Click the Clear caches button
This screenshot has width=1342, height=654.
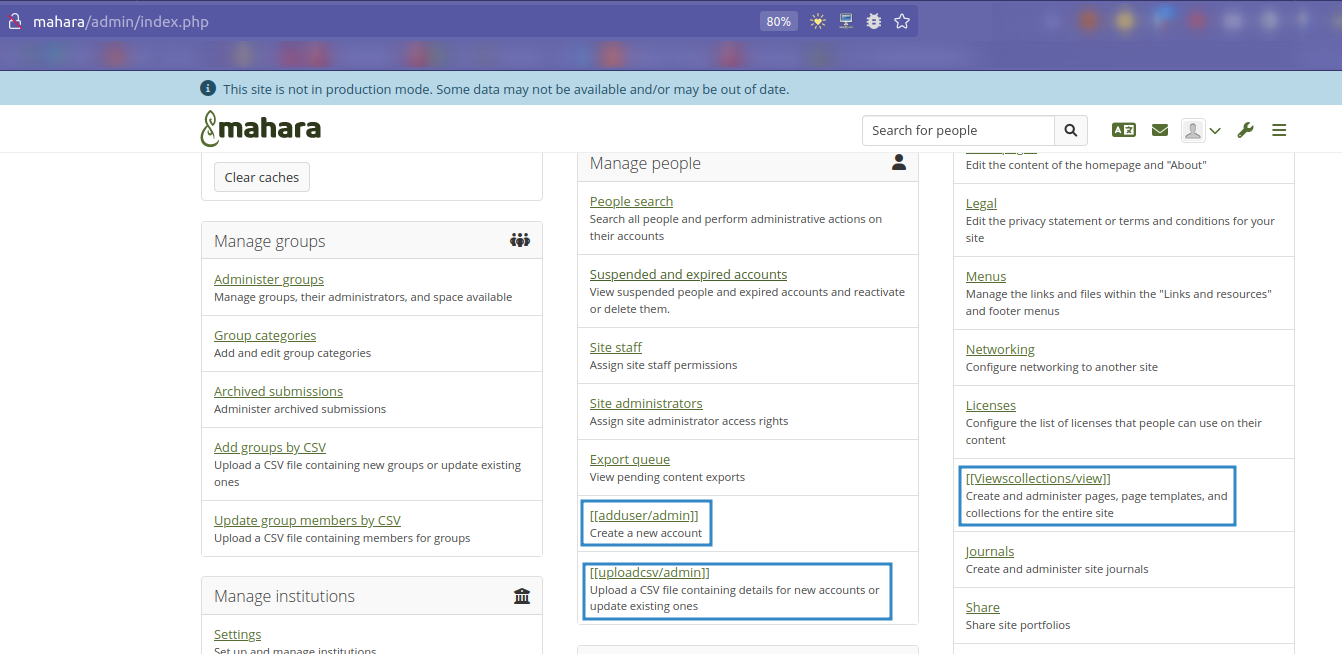pyautogui.click(x=261, y=177)
